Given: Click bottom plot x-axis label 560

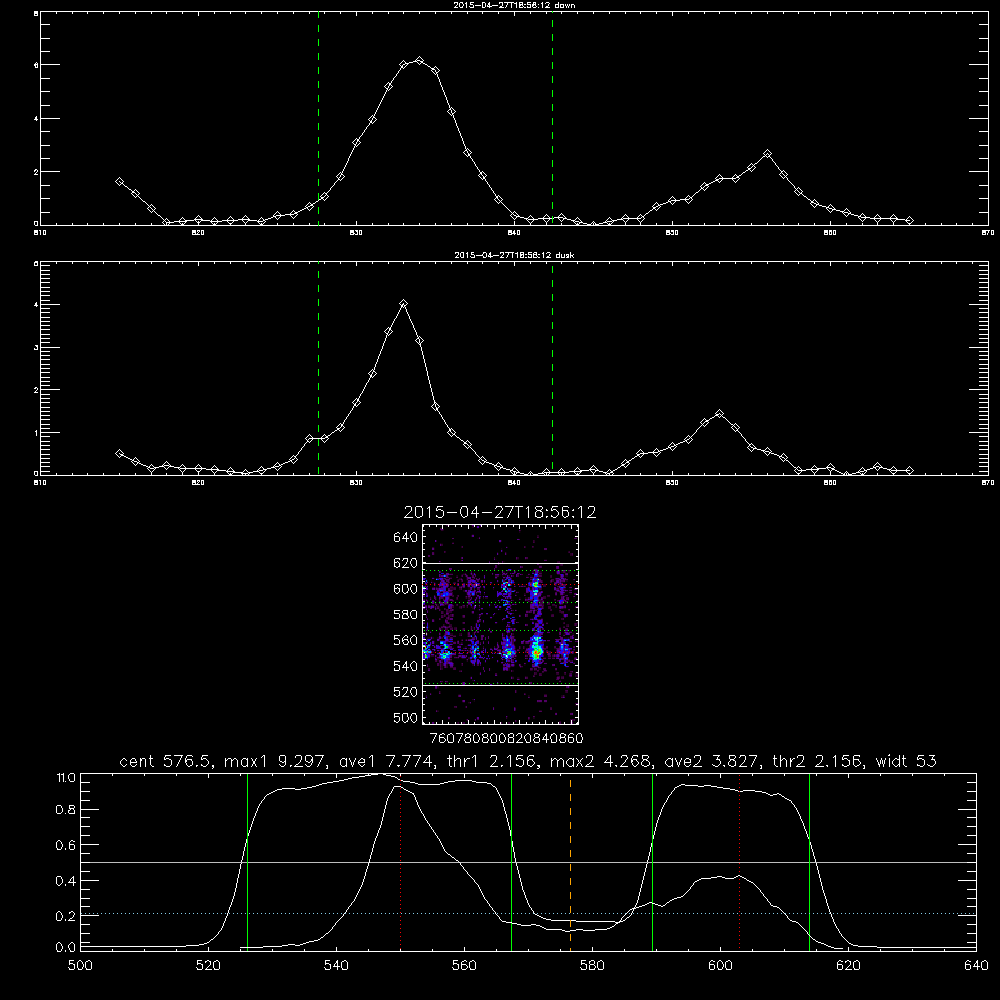Looking at the screenshot, I should click(464, 966).
